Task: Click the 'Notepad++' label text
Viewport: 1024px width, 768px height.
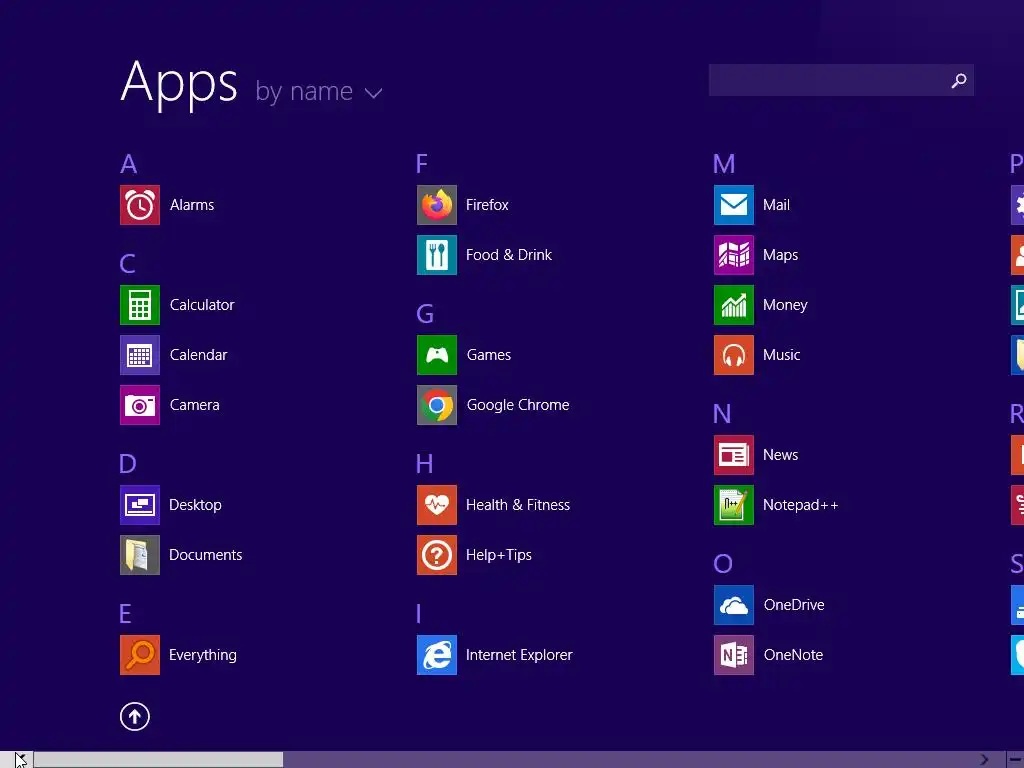Action: (801, 505)
